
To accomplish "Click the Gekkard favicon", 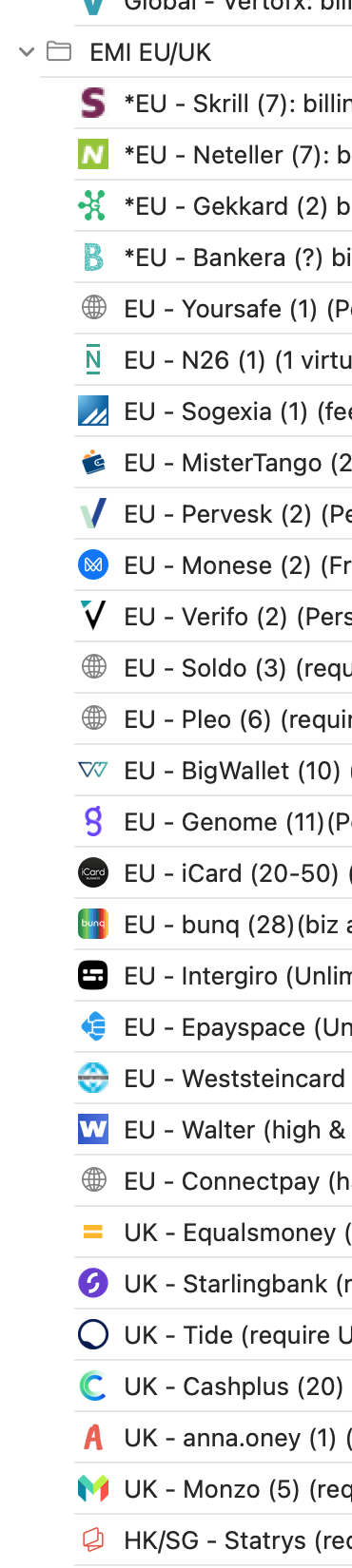I will 93,205.
